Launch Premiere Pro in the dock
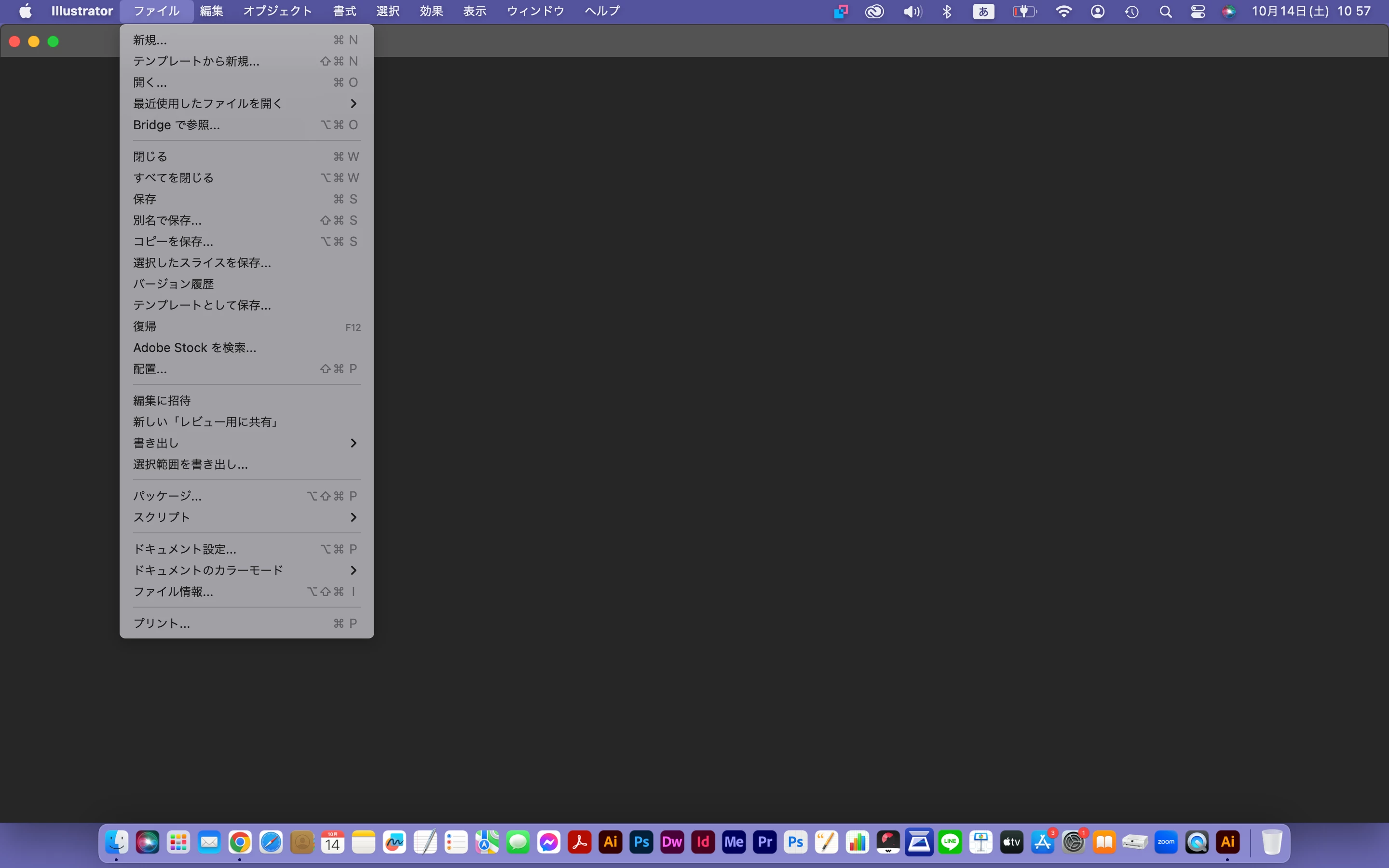Screen dimensions: 1389x868 coord(764,842)
